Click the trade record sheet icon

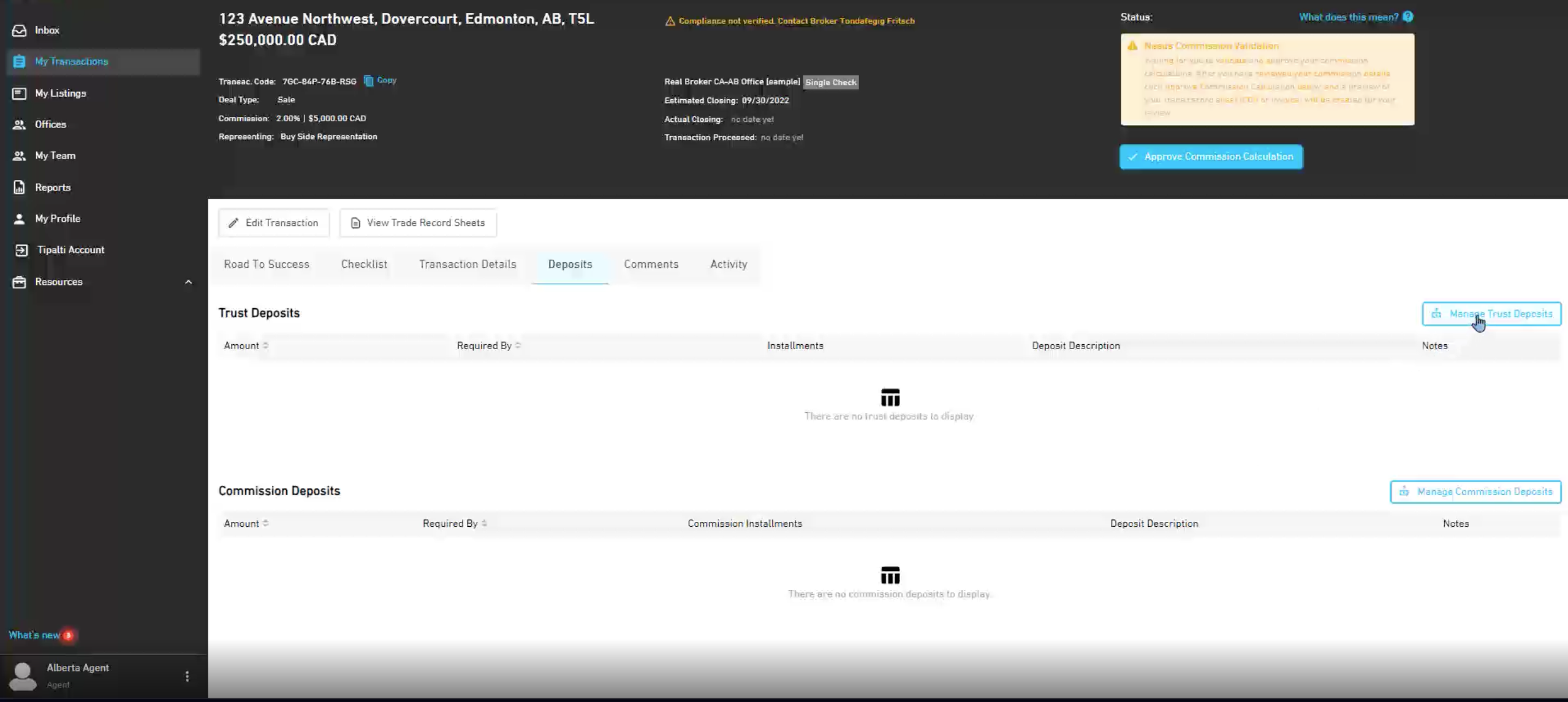pyautogui.click(x=355, y=223)
